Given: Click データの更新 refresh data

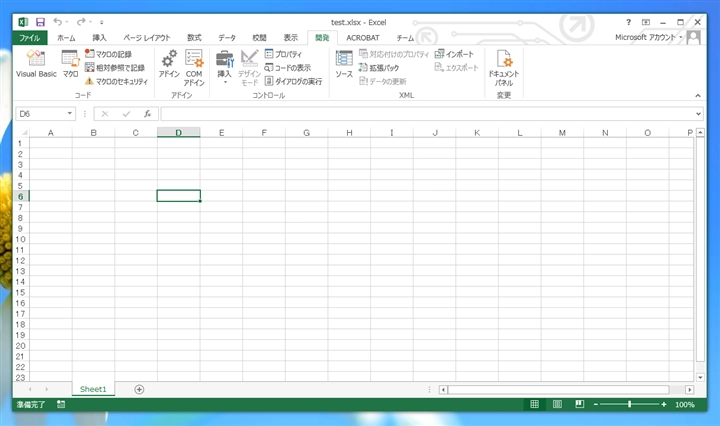Looking at the screenshot, I should click(x=382, y=81).
